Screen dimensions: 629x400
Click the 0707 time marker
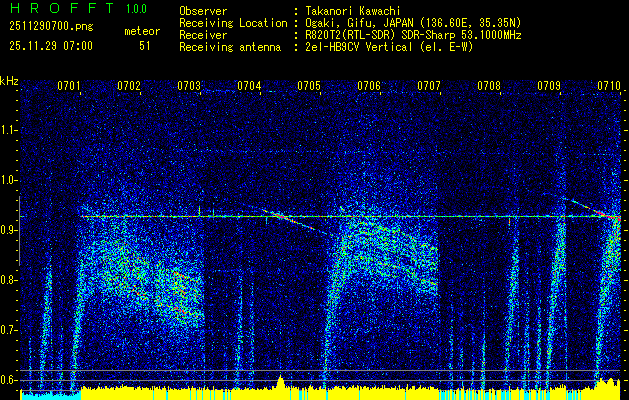point(428,86)
